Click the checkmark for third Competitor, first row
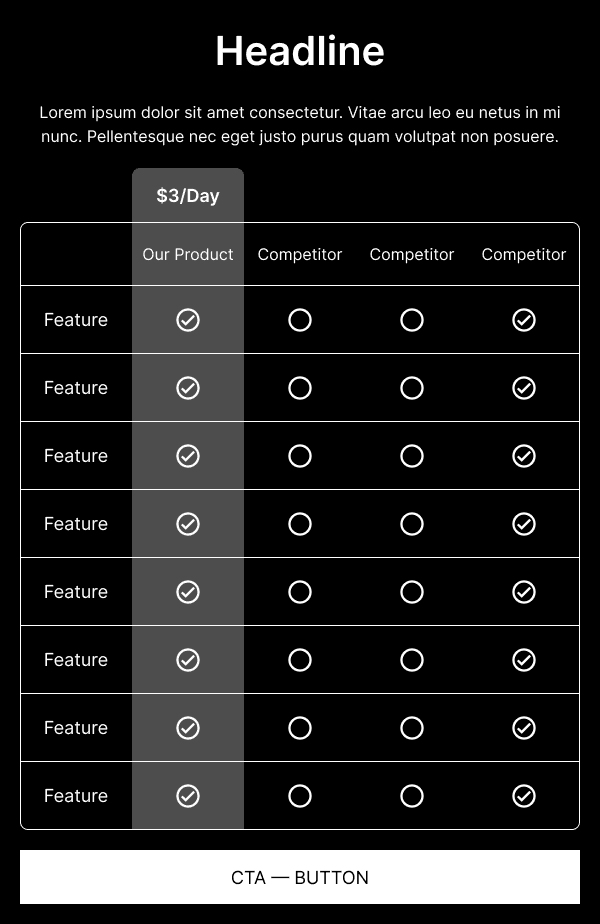The width and height of the screenshot is (600, 924). click(523, 320)
